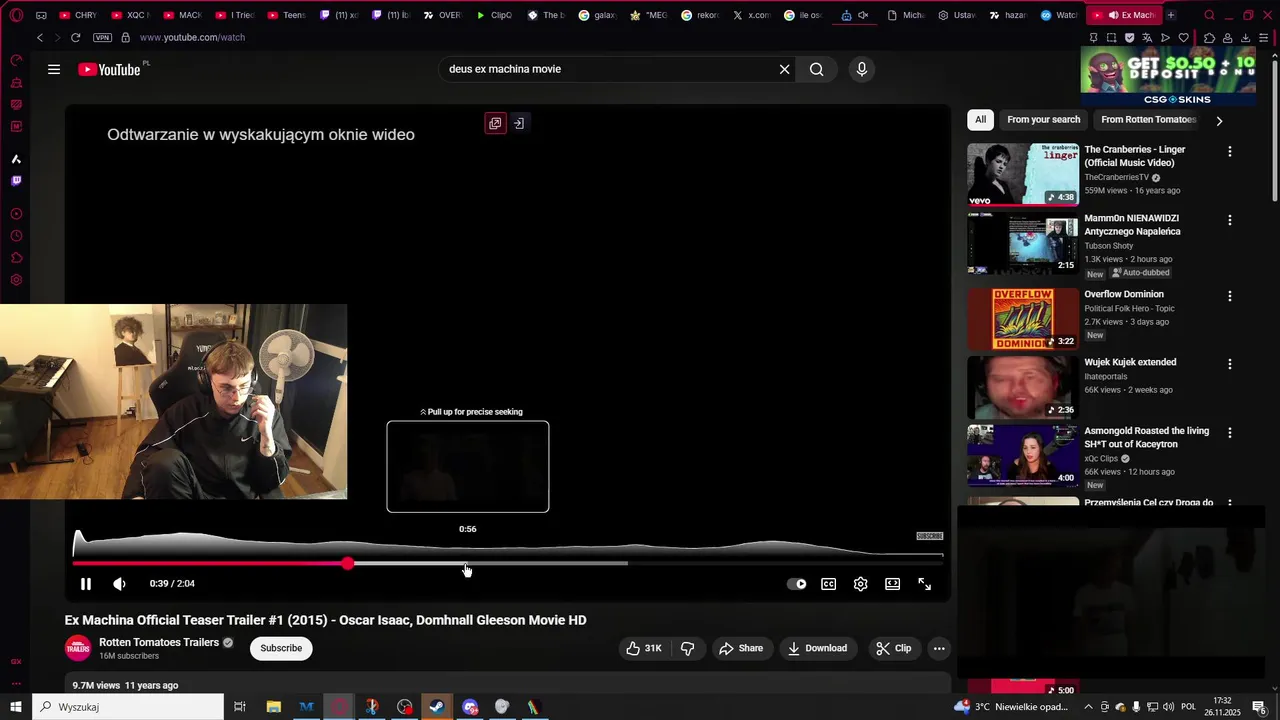Open the History clock icon in the sidebar
The image size is (1280, 720).
point(16,236)
